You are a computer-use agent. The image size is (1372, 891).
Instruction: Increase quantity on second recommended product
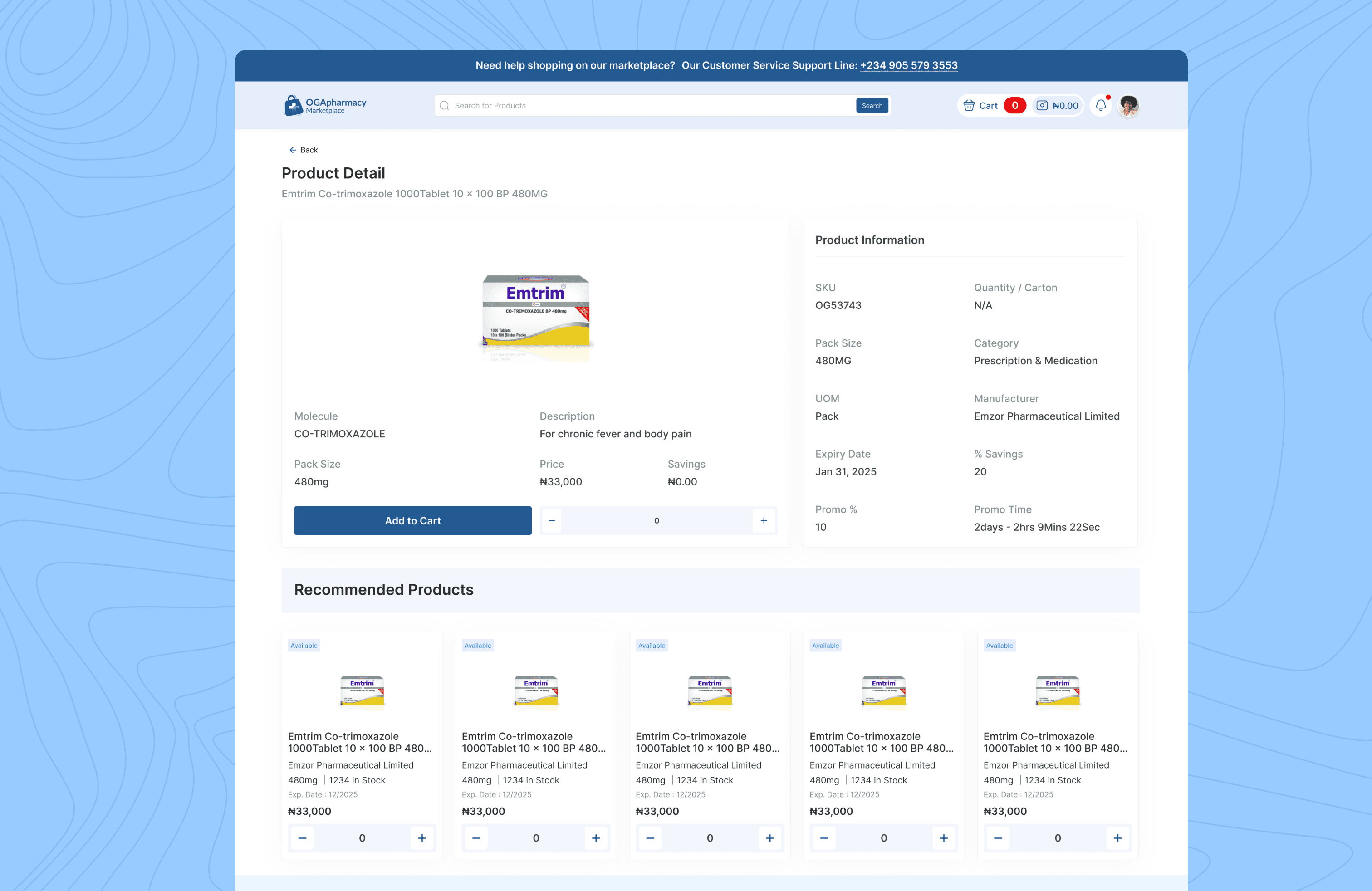pyautogui.click(x=596, y=838)
